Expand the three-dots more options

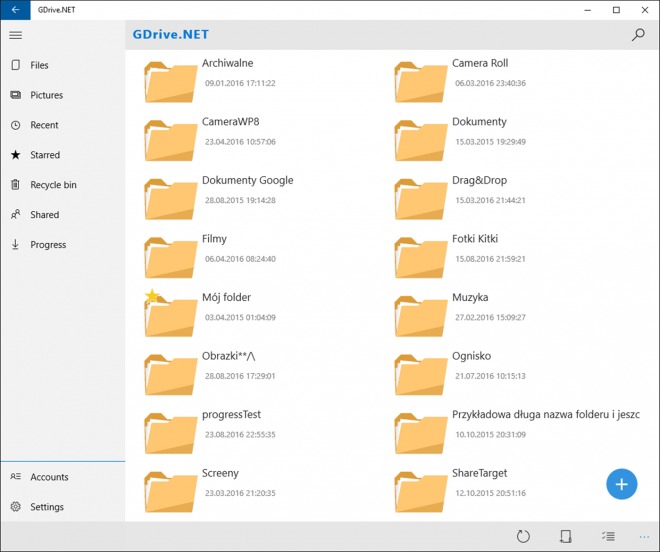pos(644,537)
